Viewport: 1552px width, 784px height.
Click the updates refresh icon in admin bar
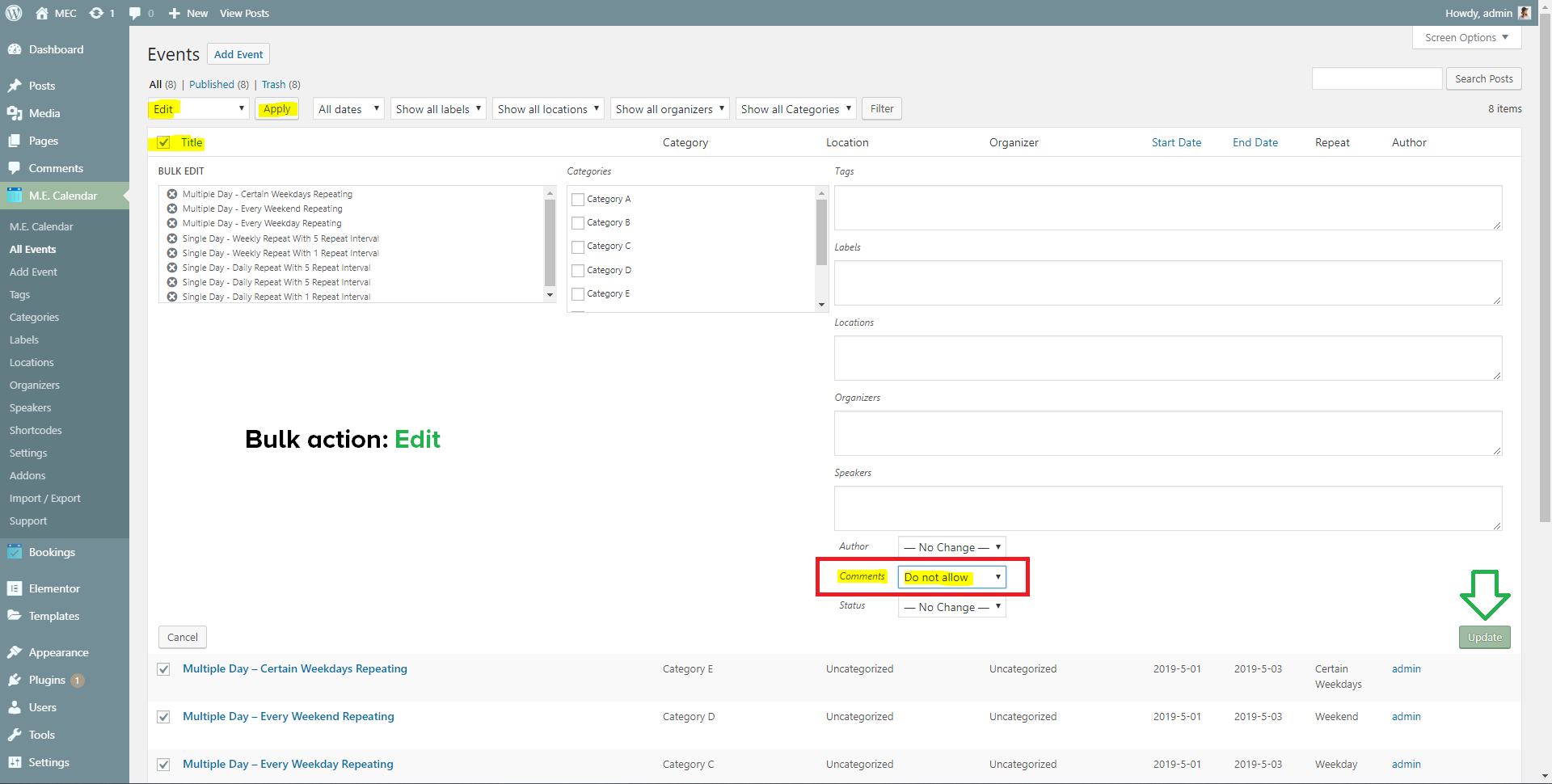point(96,13)
